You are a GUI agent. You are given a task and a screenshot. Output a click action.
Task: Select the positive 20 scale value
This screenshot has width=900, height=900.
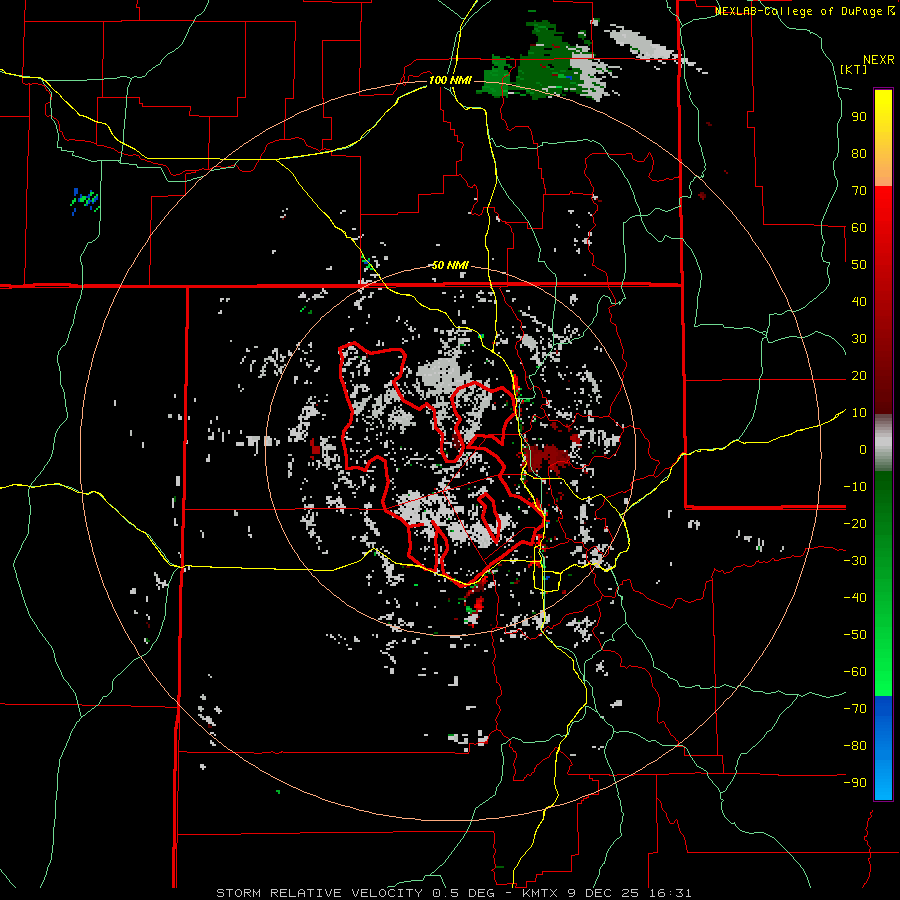click(x=859, y=375)
